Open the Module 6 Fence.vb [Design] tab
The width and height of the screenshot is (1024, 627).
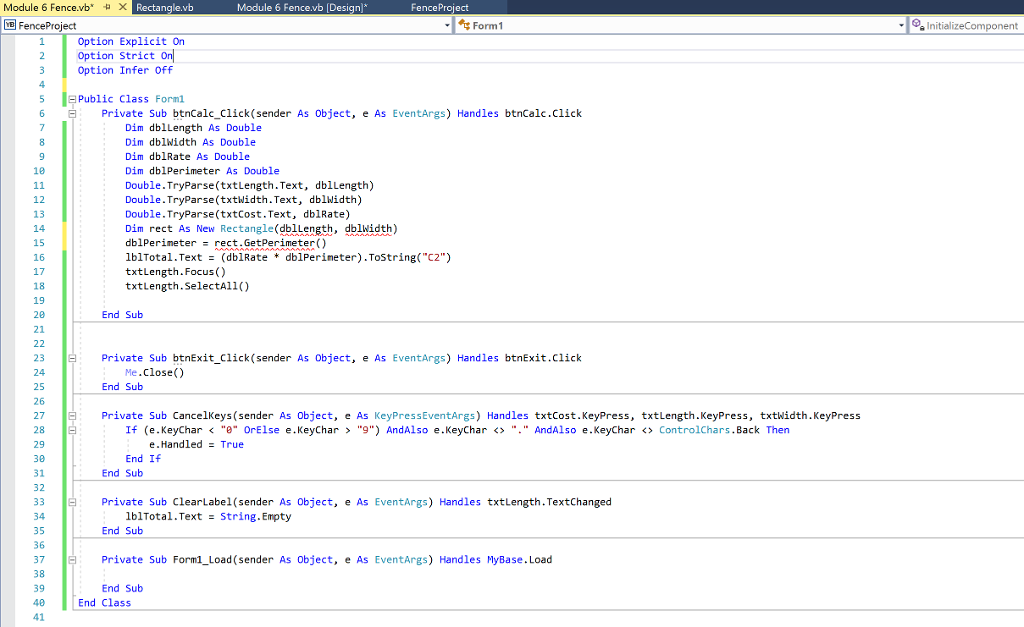coord(302,7)
